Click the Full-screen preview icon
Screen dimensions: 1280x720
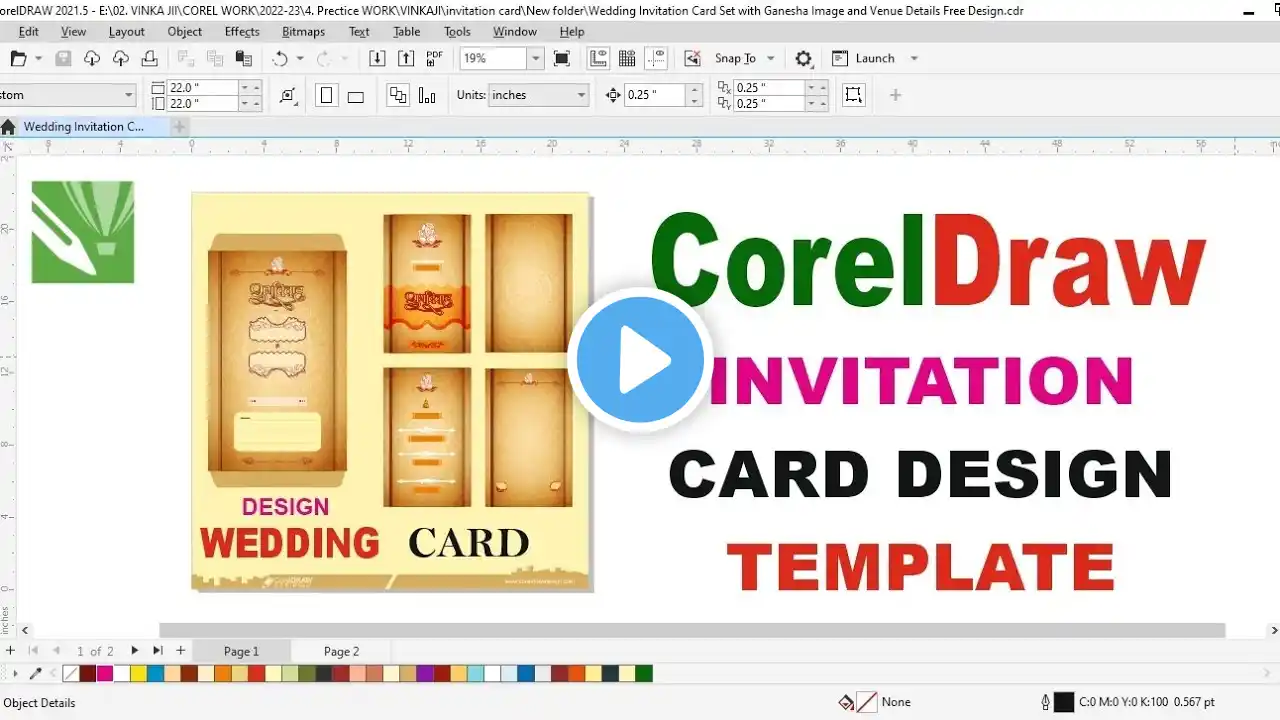[562, 59]
